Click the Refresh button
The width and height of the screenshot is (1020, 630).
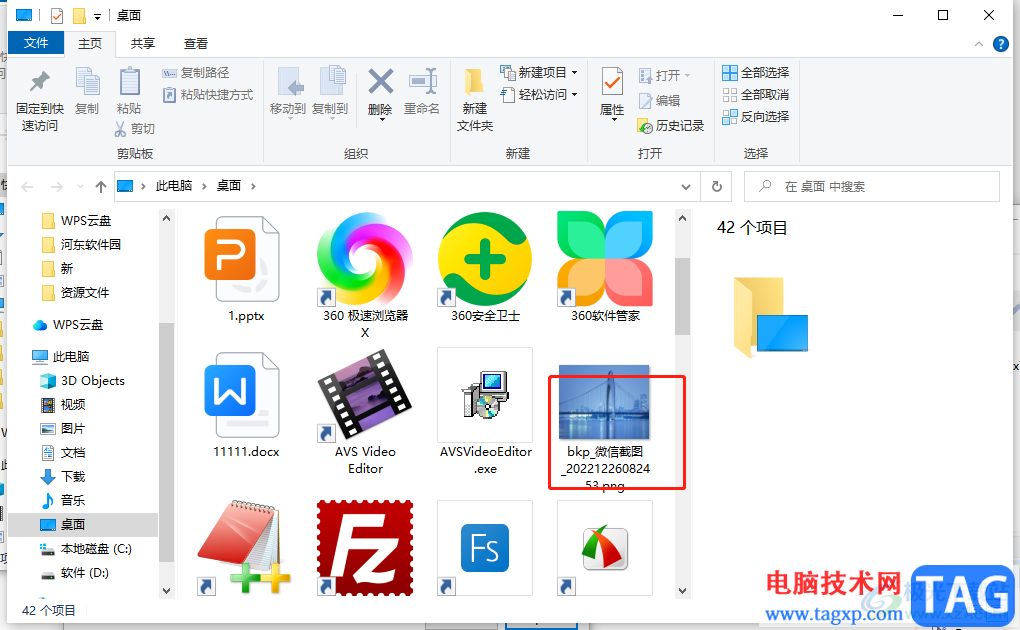(717, 187)
